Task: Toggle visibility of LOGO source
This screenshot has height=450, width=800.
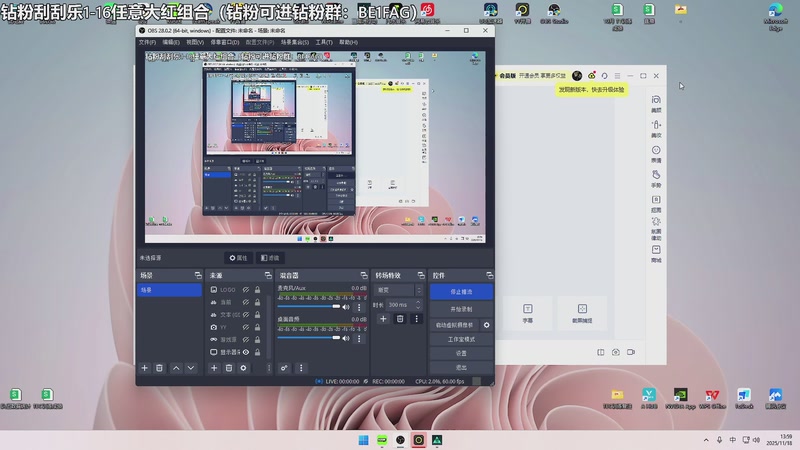Action: (246, 290)
